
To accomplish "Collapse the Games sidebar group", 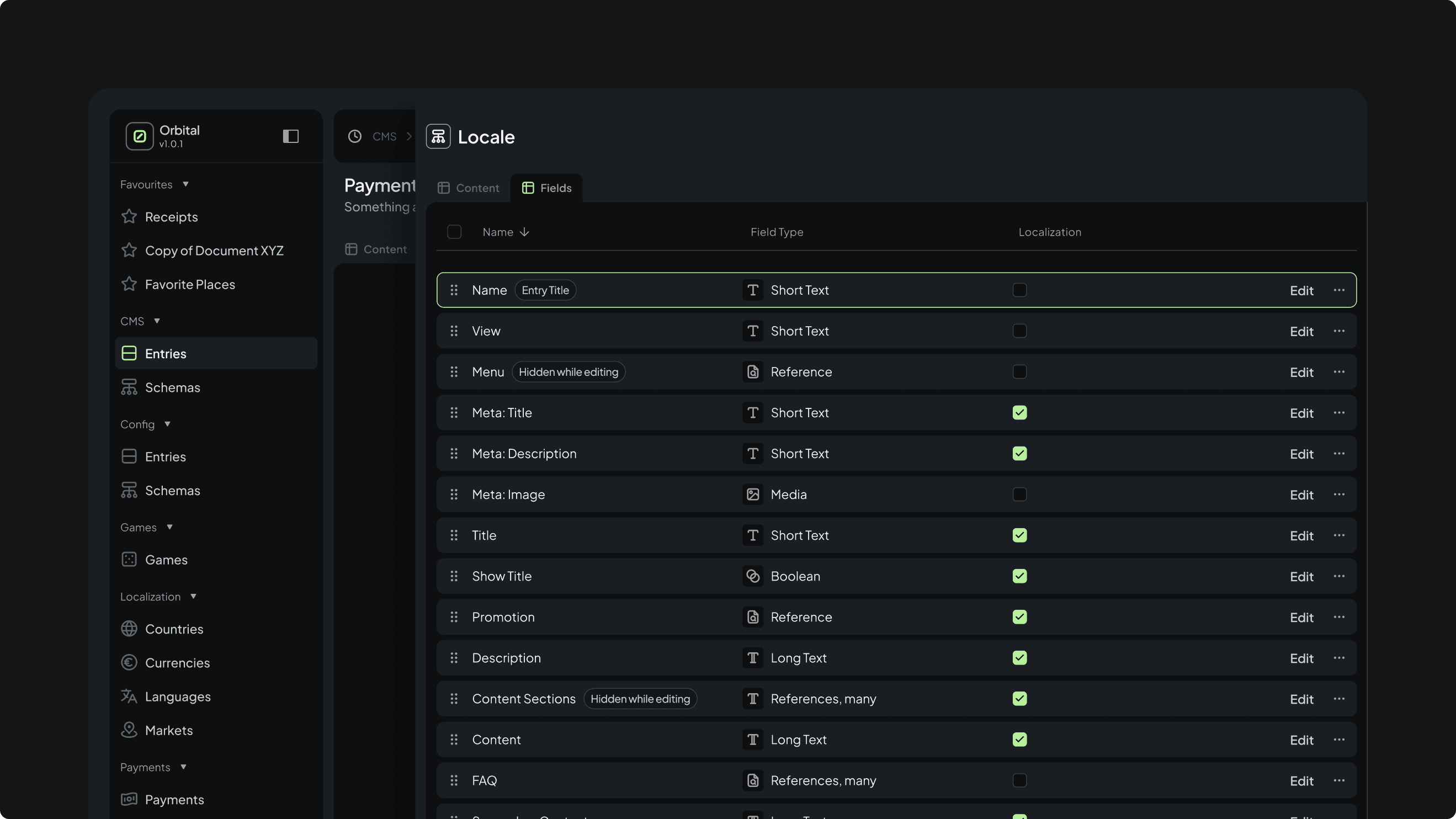I will coord(169,527).
